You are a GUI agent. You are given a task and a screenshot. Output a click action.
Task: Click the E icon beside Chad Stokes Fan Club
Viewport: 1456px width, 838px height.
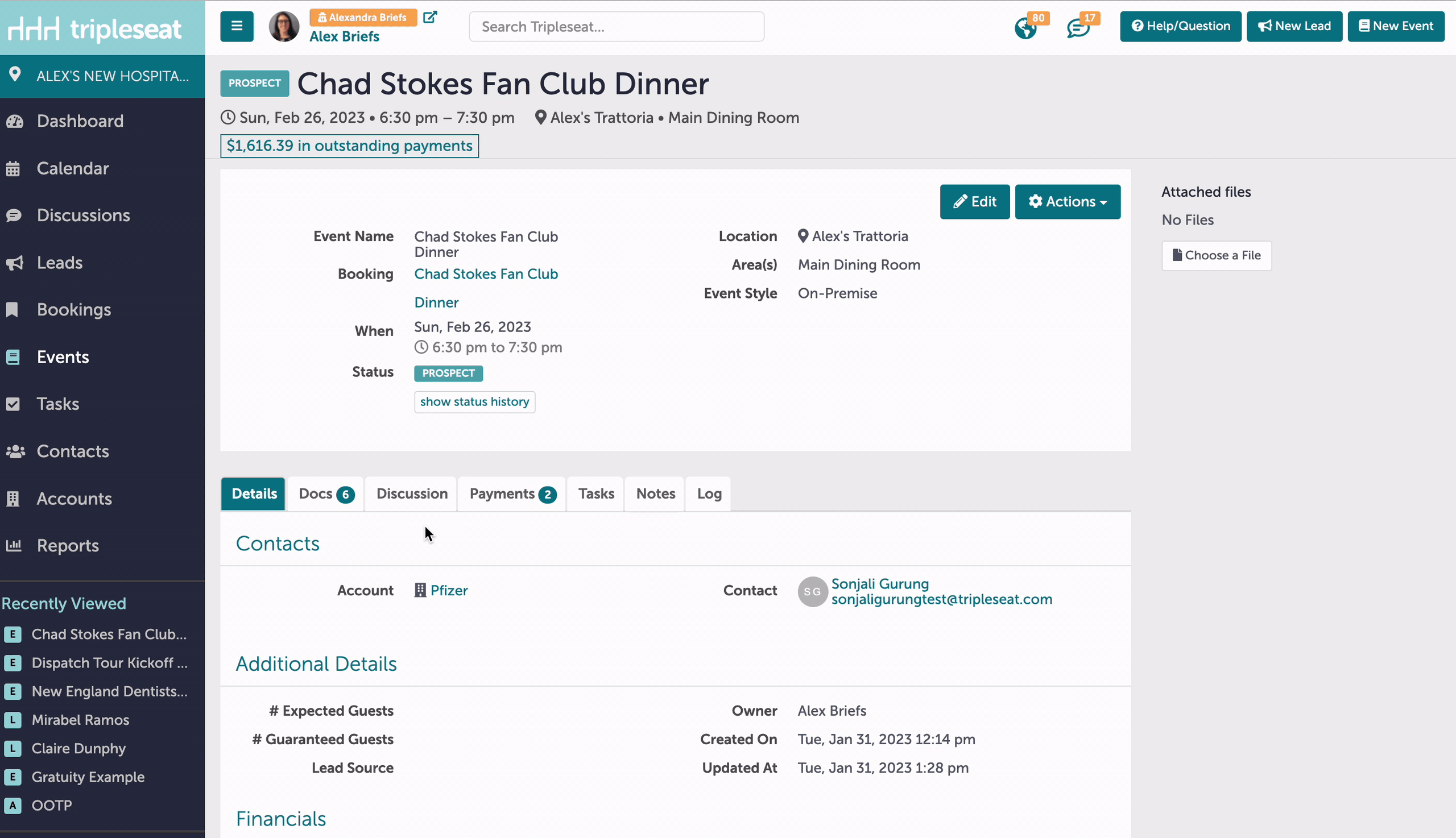[13, 634]
